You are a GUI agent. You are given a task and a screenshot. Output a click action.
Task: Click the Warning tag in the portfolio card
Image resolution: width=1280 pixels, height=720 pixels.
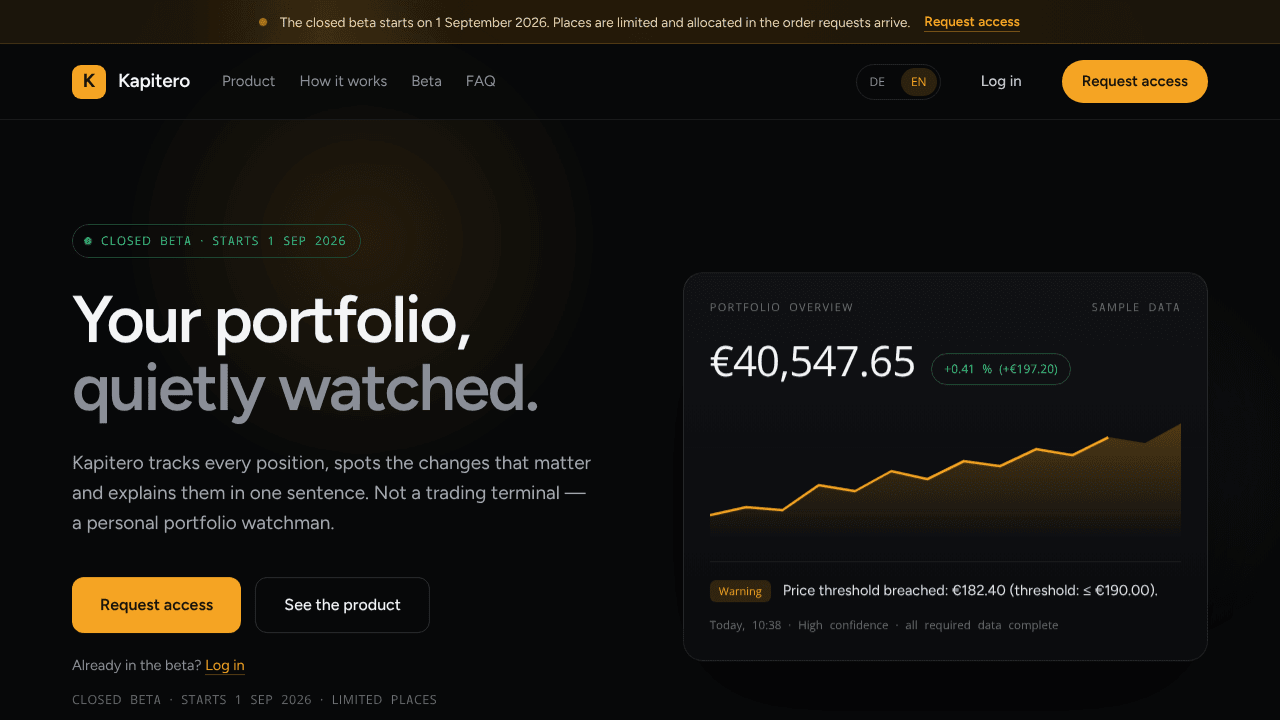[740, 591]
